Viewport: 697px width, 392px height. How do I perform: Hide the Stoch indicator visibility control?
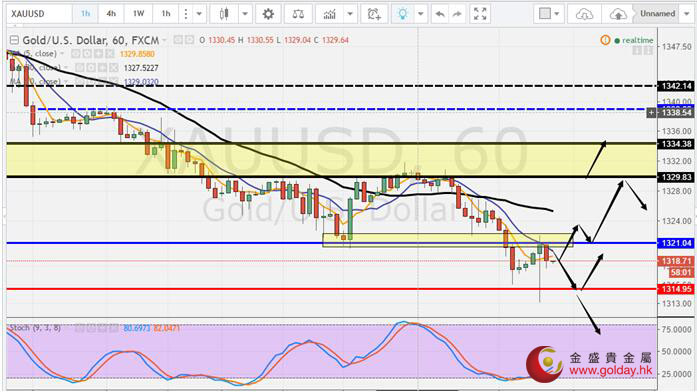(80, 328)
